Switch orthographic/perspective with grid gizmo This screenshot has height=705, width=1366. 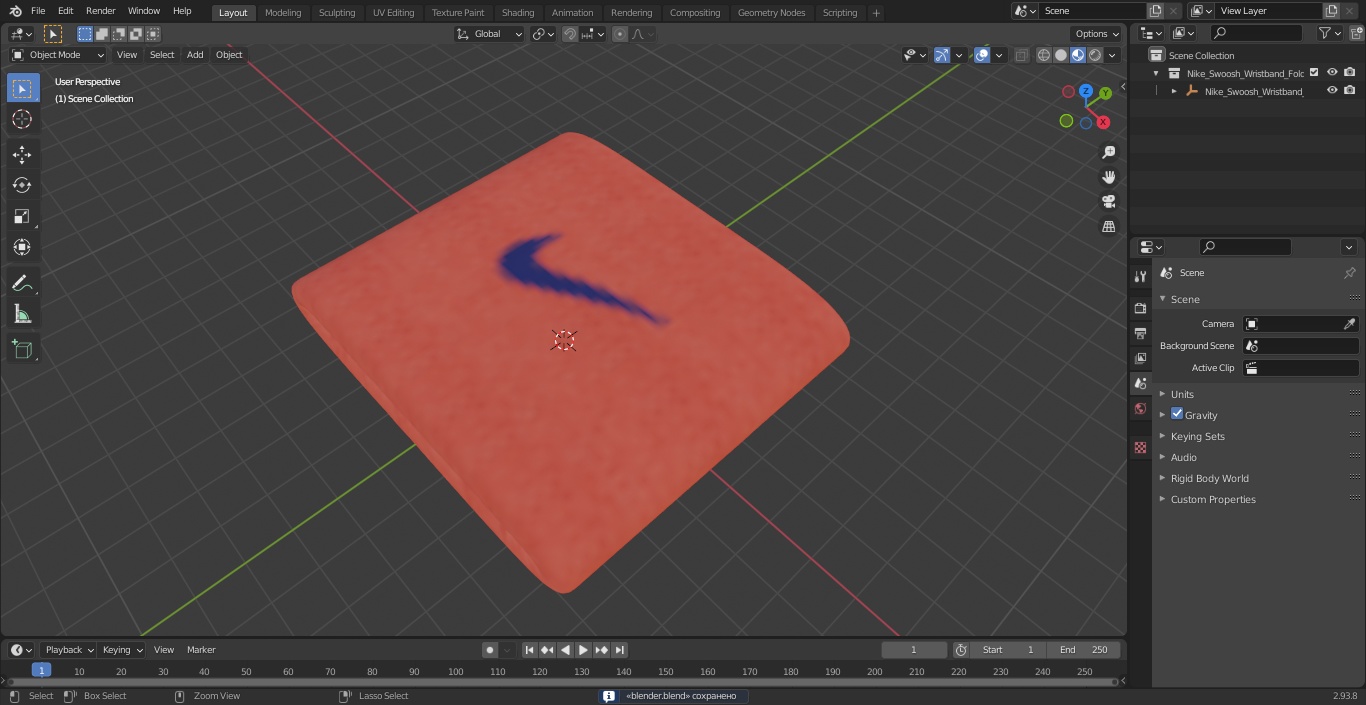point(1108,226)
